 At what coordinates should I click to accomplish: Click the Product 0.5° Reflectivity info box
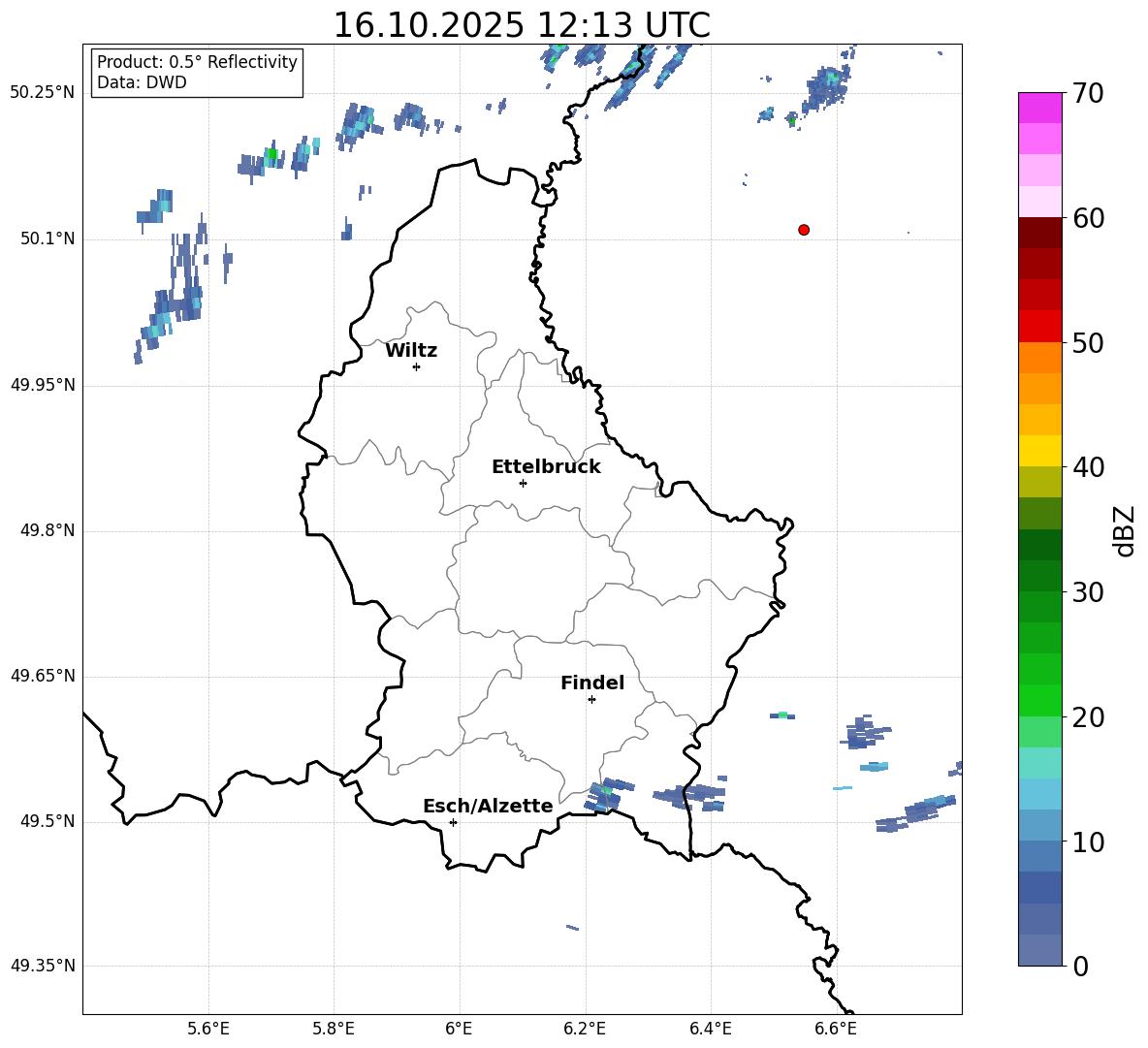[197, 73]
